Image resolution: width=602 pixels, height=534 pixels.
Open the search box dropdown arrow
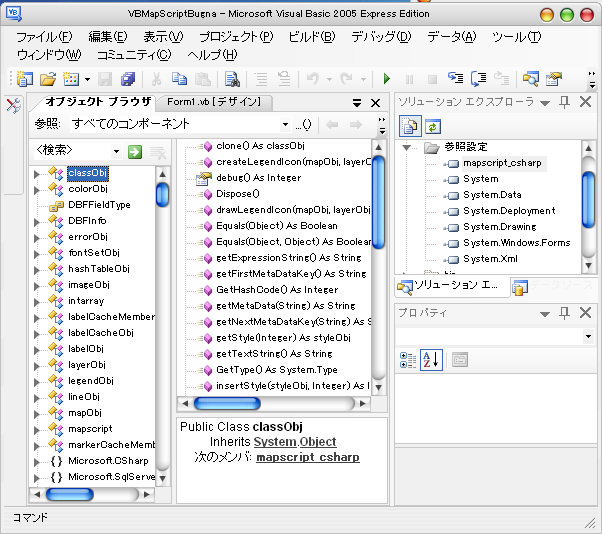click(x=116, y=152)
